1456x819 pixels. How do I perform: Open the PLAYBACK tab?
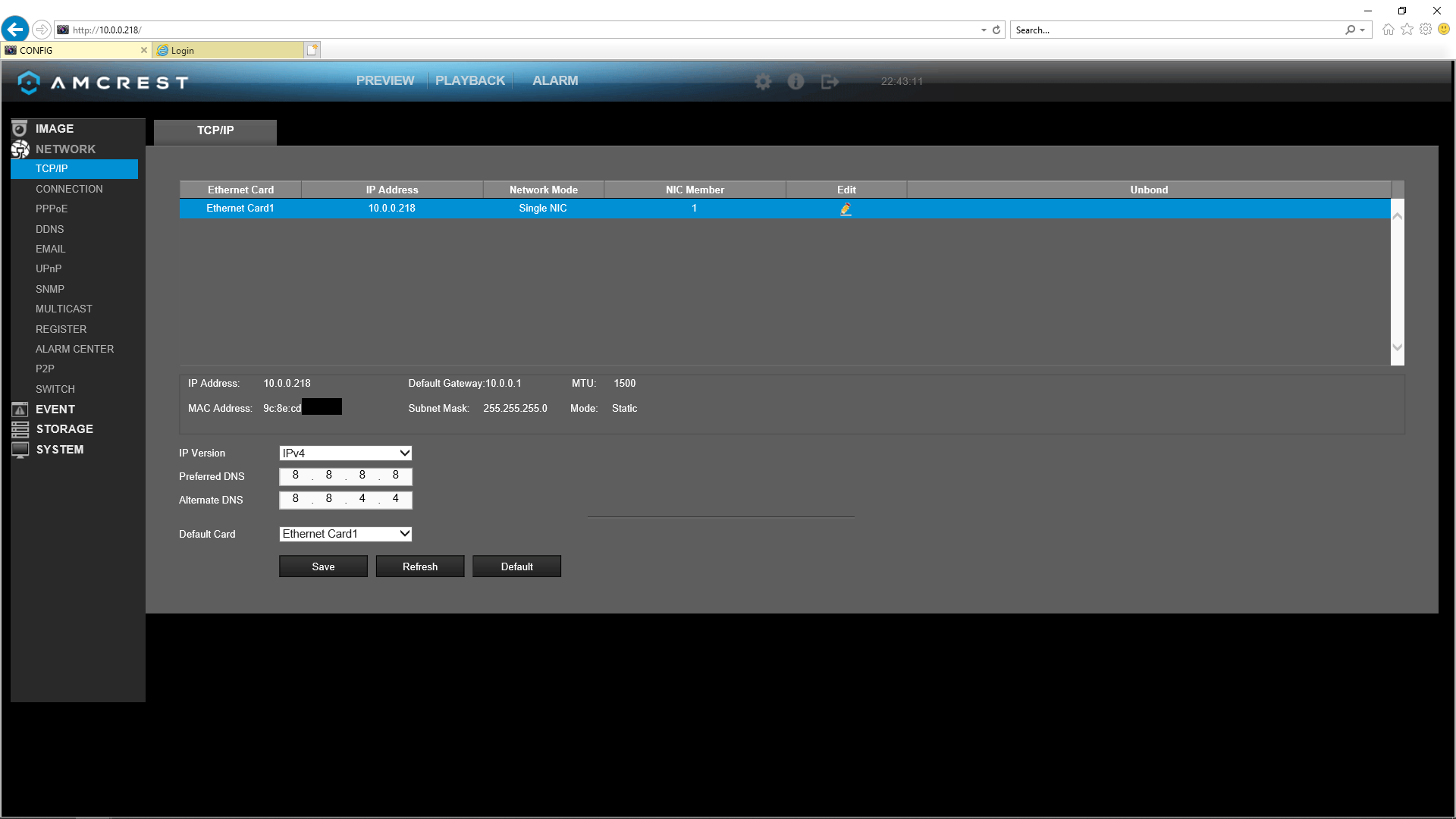[470, 80]
